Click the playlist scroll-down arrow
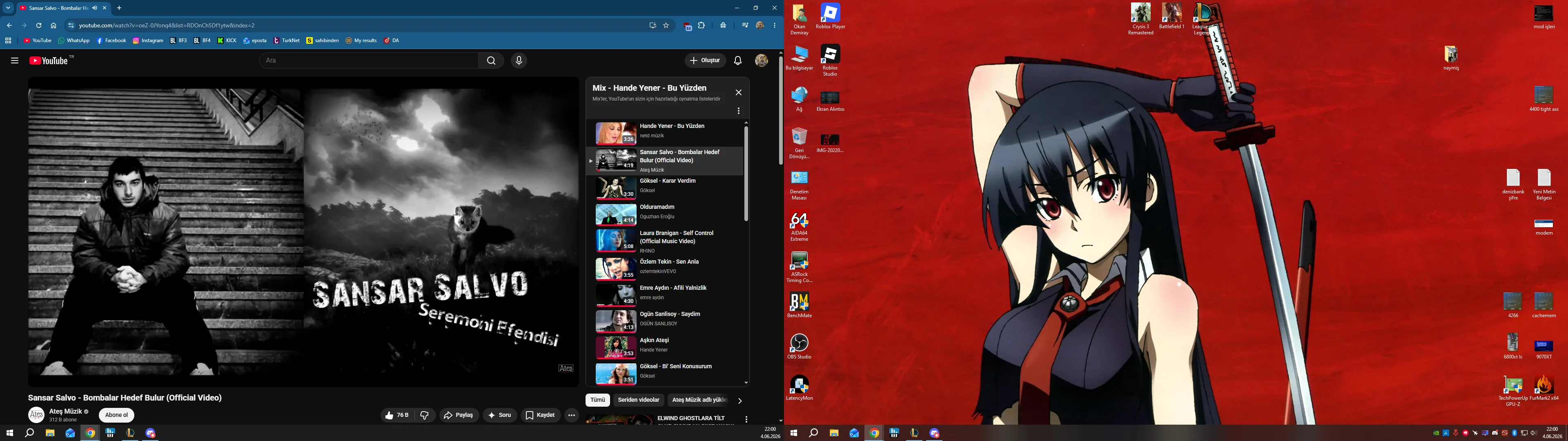 (x=746, y=383)
